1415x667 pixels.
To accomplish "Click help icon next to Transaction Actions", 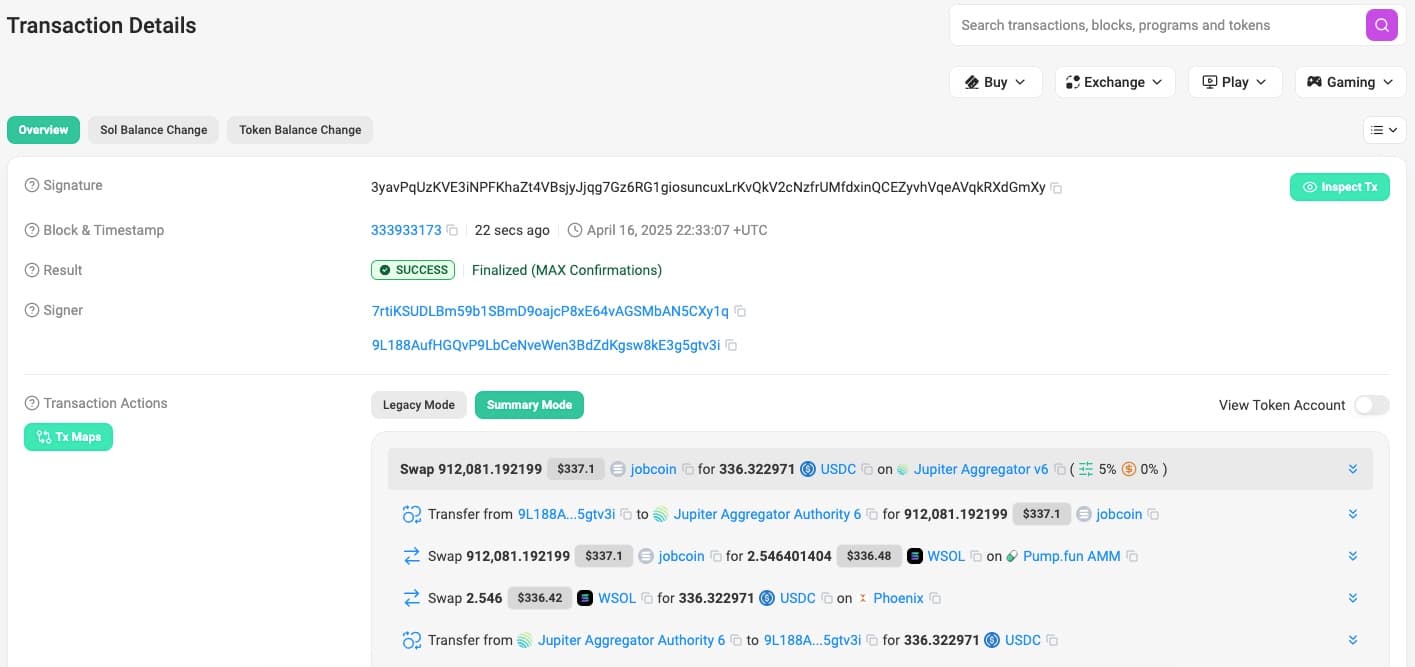I will (x=32, y=403).
